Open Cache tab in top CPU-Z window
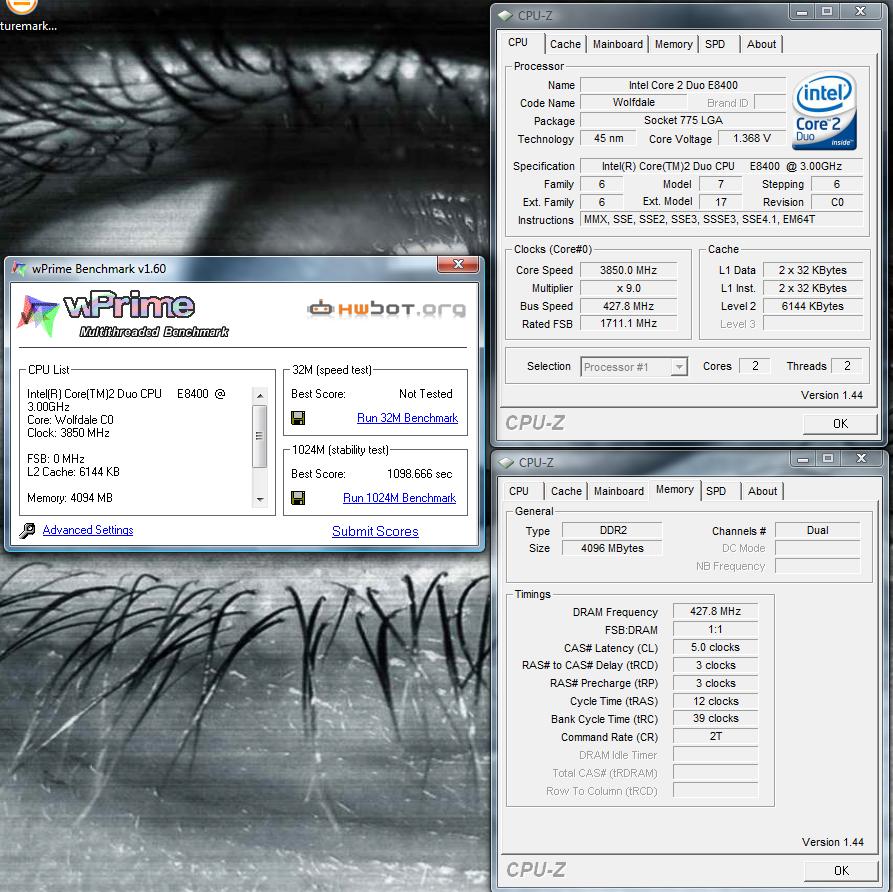 coord(565,44)
